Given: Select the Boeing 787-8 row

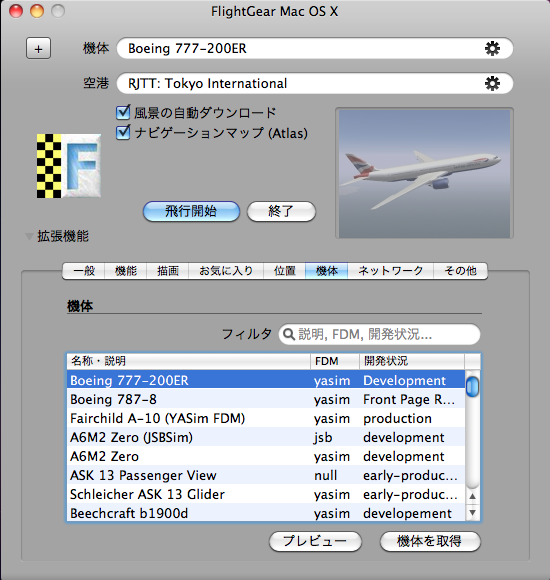Looking at the screenshot, I should coord(266,399).
